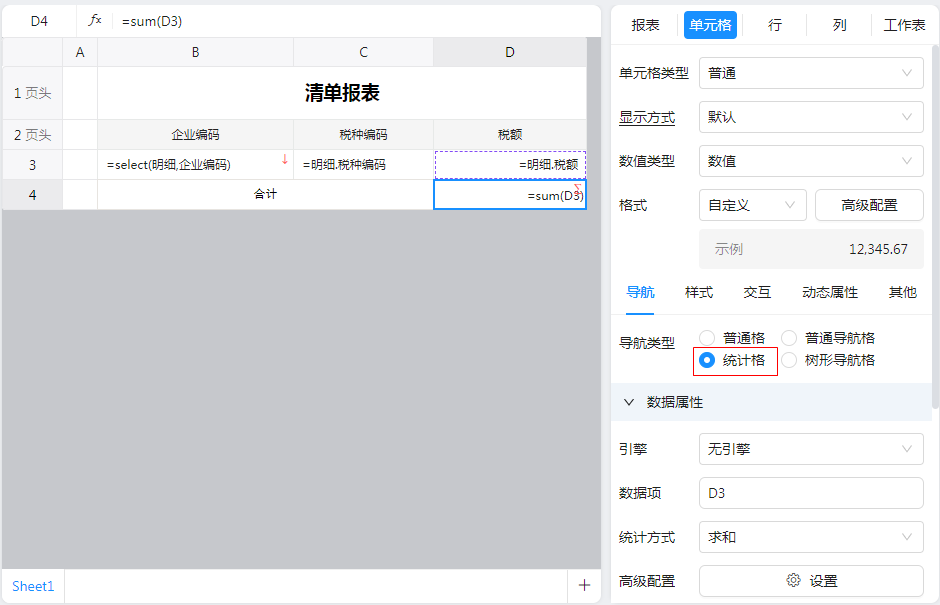Select the 统计格 radio button

[x=708, y=360]
